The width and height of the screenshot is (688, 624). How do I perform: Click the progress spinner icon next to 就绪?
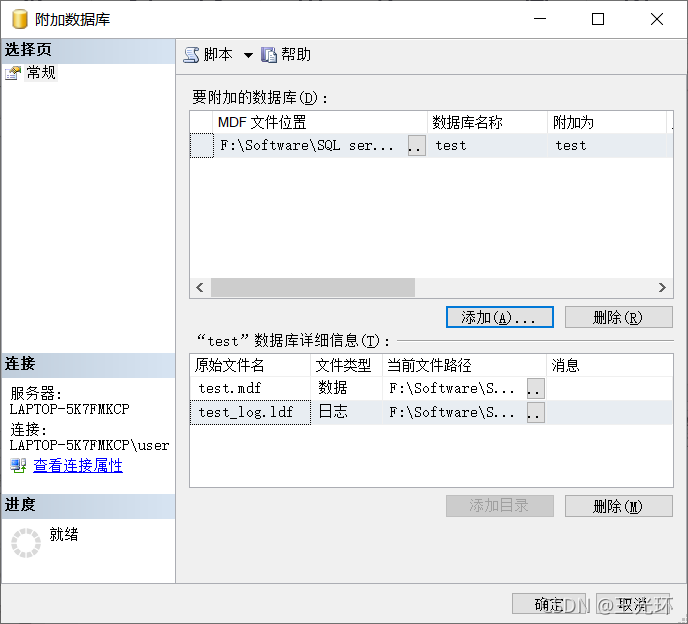click(26, 543)
